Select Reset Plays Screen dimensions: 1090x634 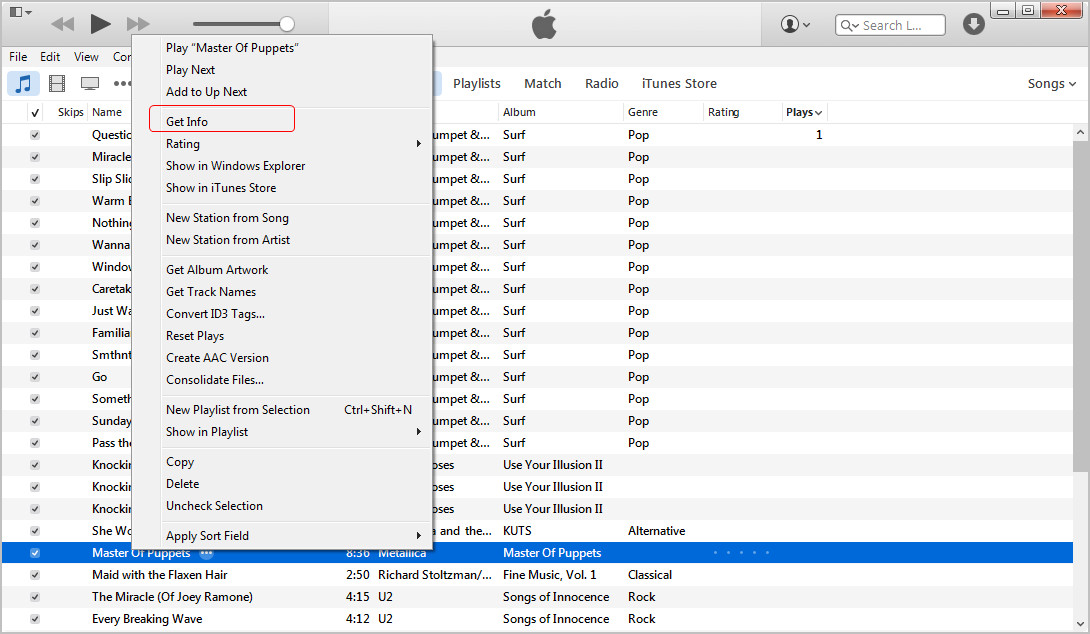coord(195,336)
